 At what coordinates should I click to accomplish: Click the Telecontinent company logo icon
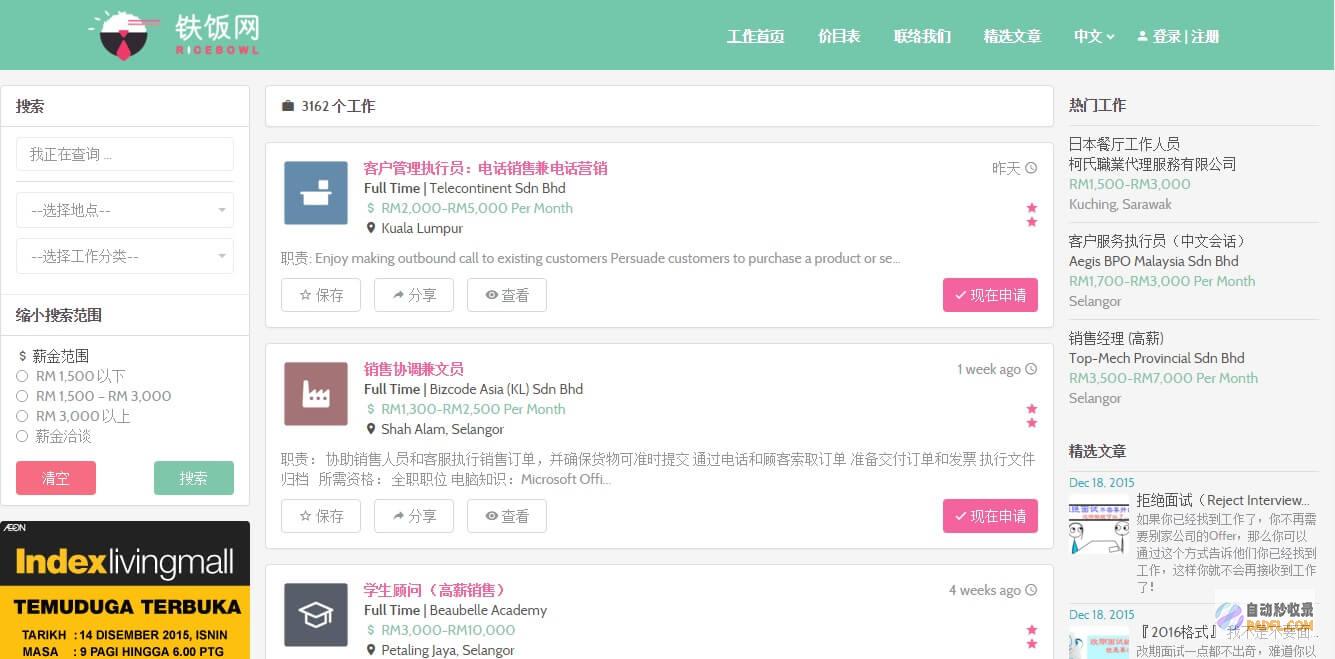pos(316,193)
